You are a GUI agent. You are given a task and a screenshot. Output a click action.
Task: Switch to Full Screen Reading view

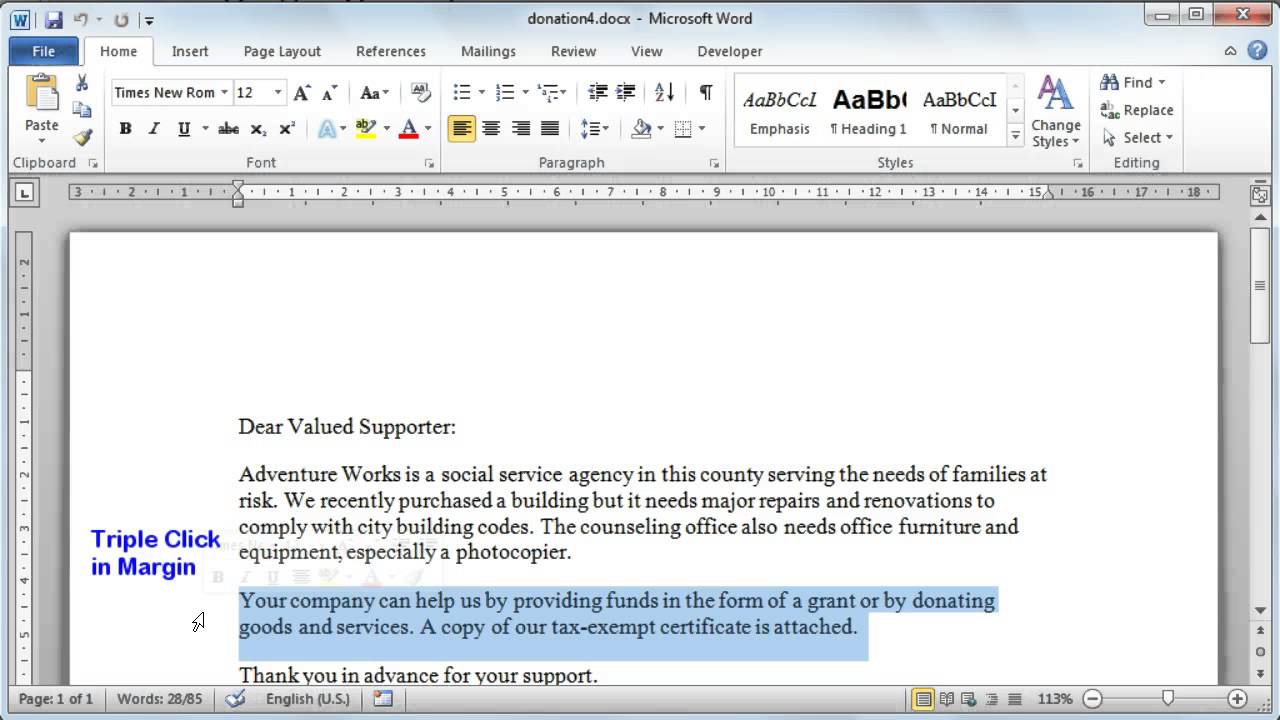[946, 699]
